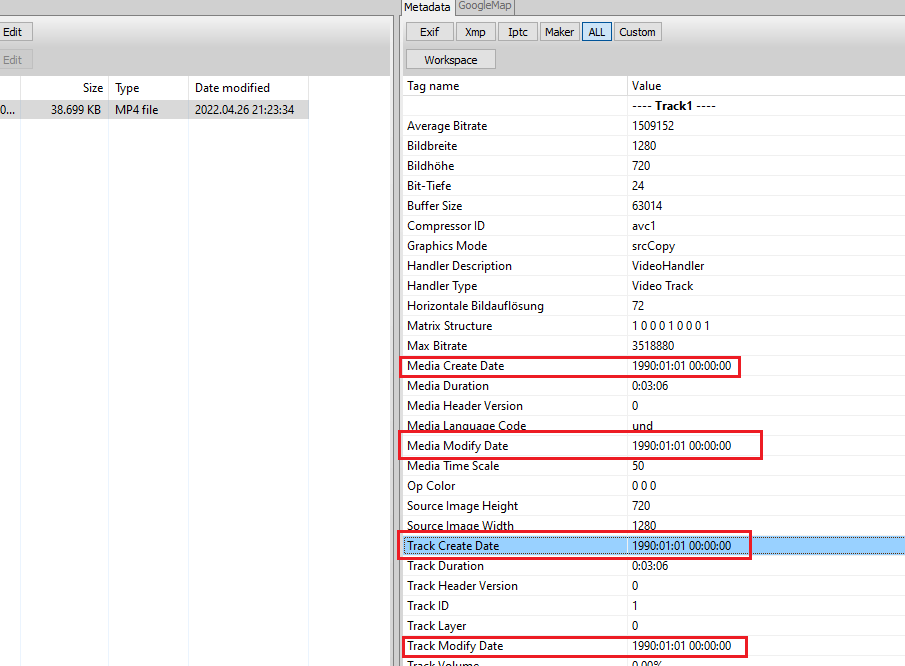Image resolution: width=905 pixels, height=666 pixels.
Task: Show Xmp metadata group
Action: coord(475,32)
